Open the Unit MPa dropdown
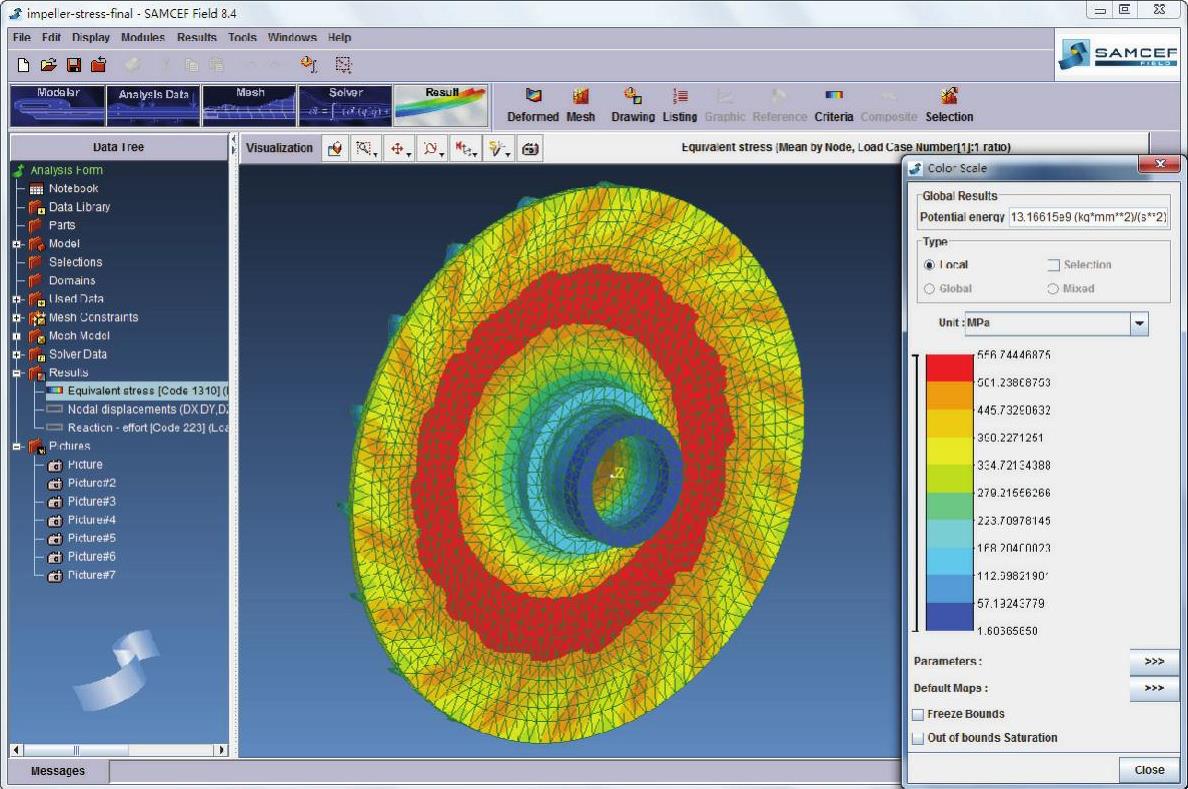 (1139, 323)
